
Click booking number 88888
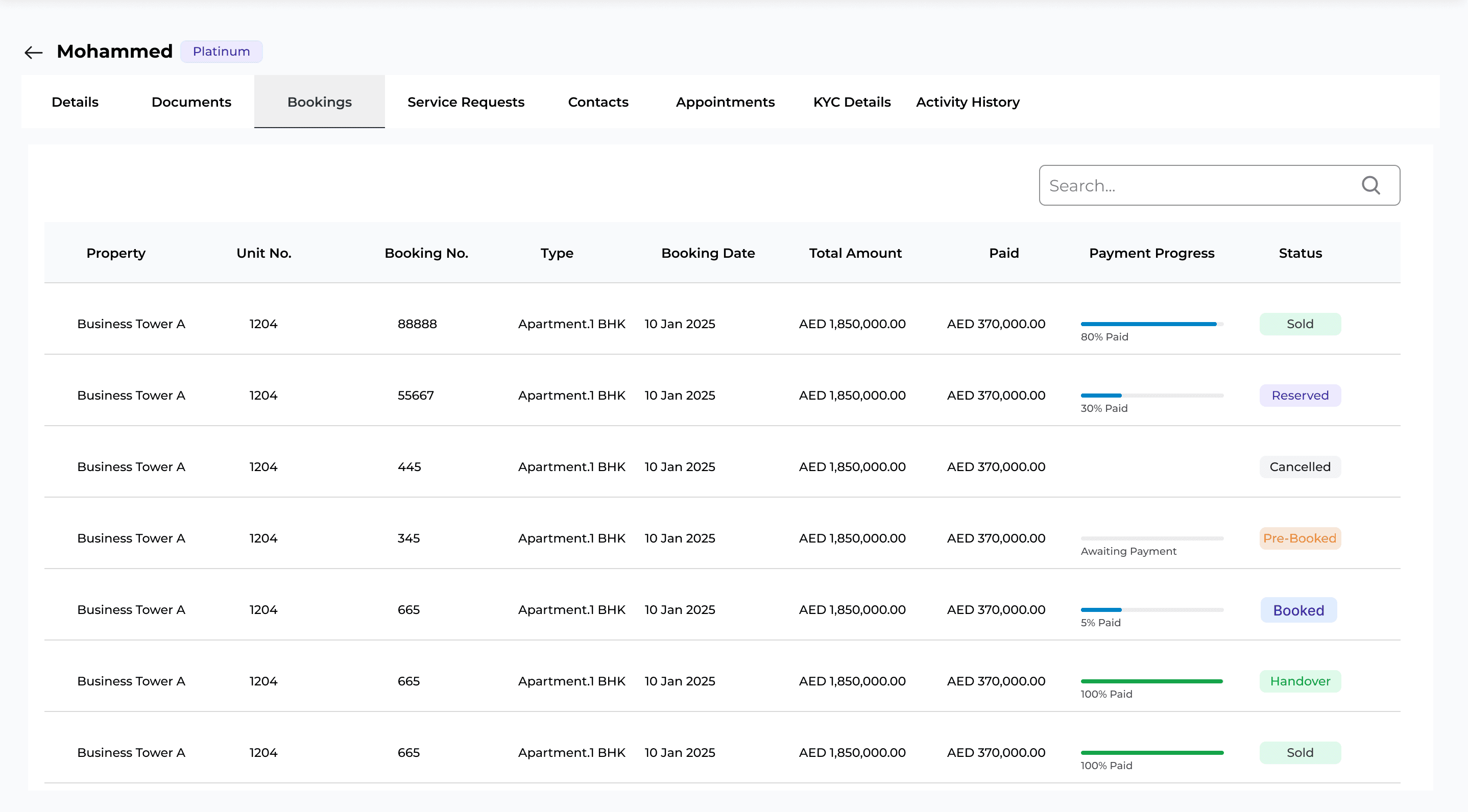pos(417,324)
